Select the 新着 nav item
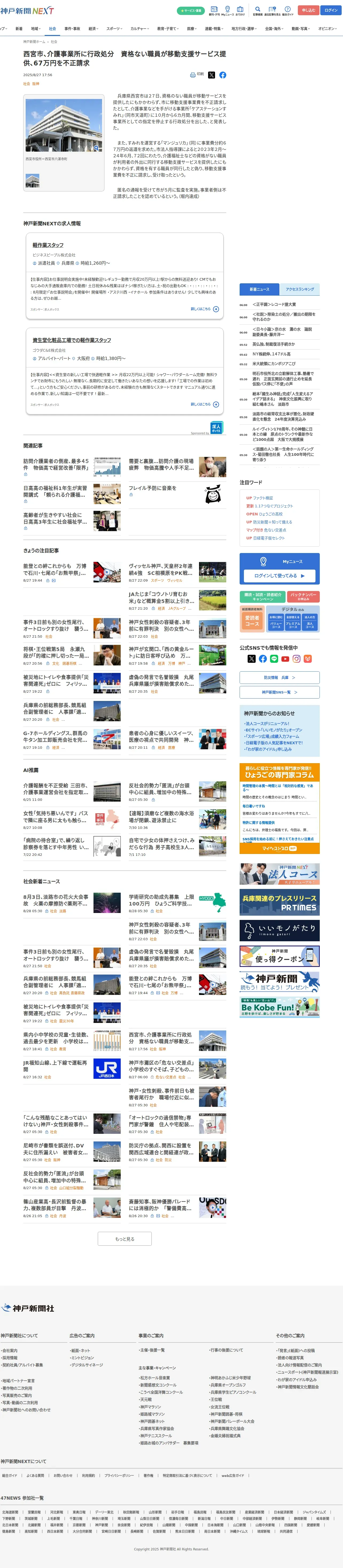The width and height of the screenshot is (343, 1568). pyautogui.click(x=19, y=29)
